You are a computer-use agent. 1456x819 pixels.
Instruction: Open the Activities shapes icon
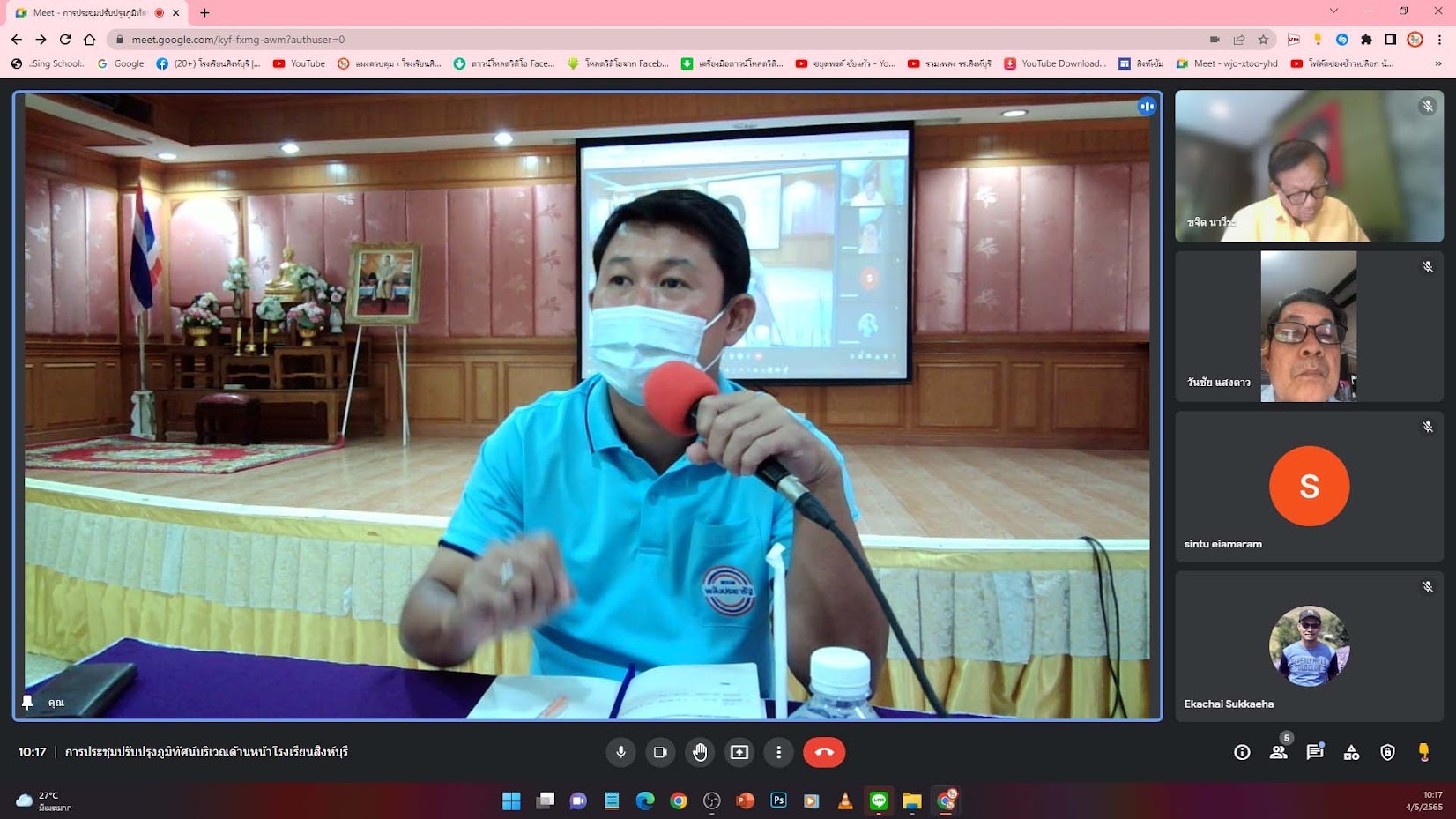coord(1350,752)
